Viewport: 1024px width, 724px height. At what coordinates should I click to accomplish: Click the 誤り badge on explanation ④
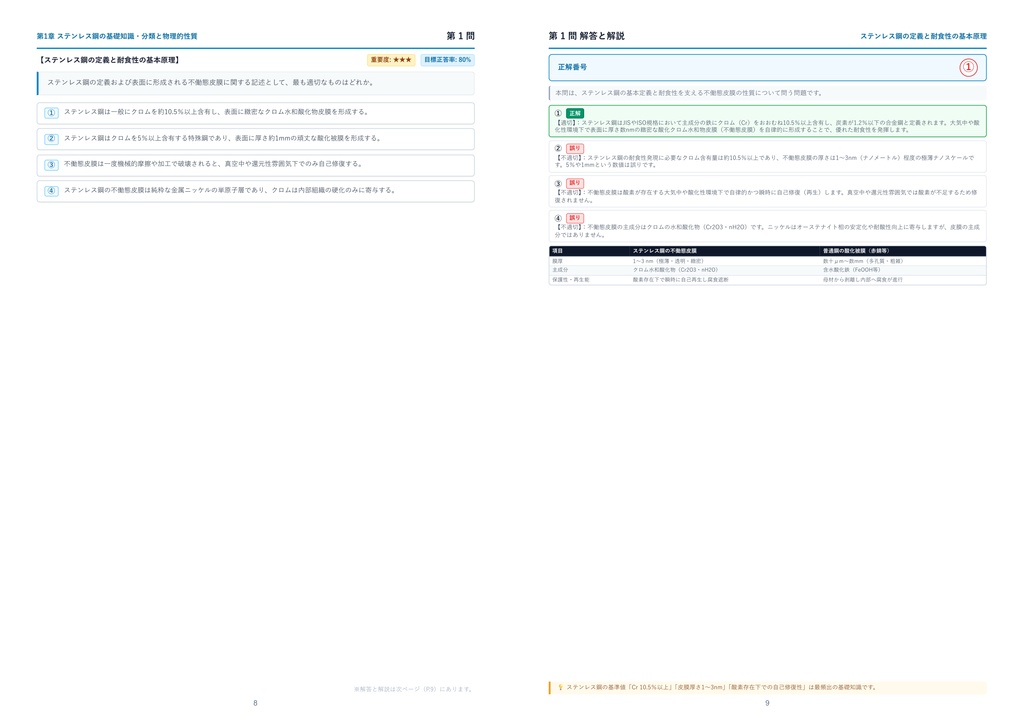tap(575, 217)
